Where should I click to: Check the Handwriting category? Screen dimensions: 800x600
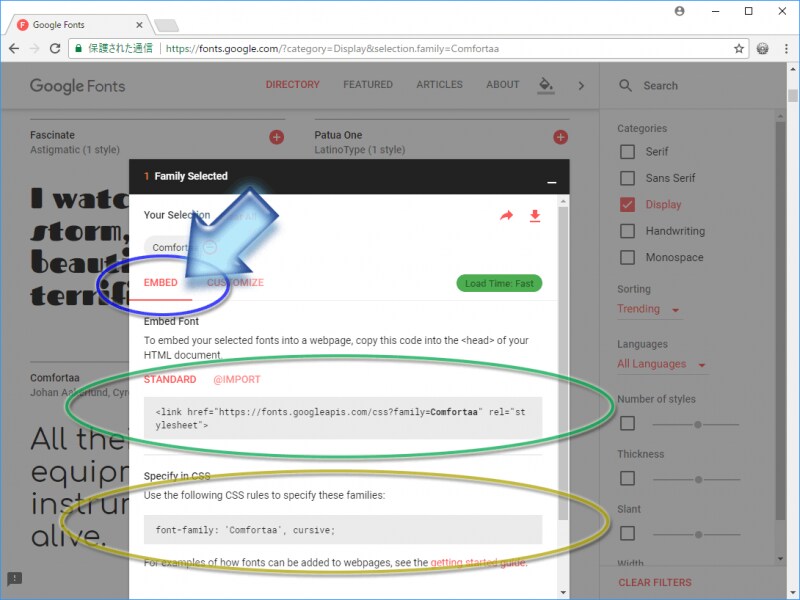pyautogui.click(x=627, y=231)
